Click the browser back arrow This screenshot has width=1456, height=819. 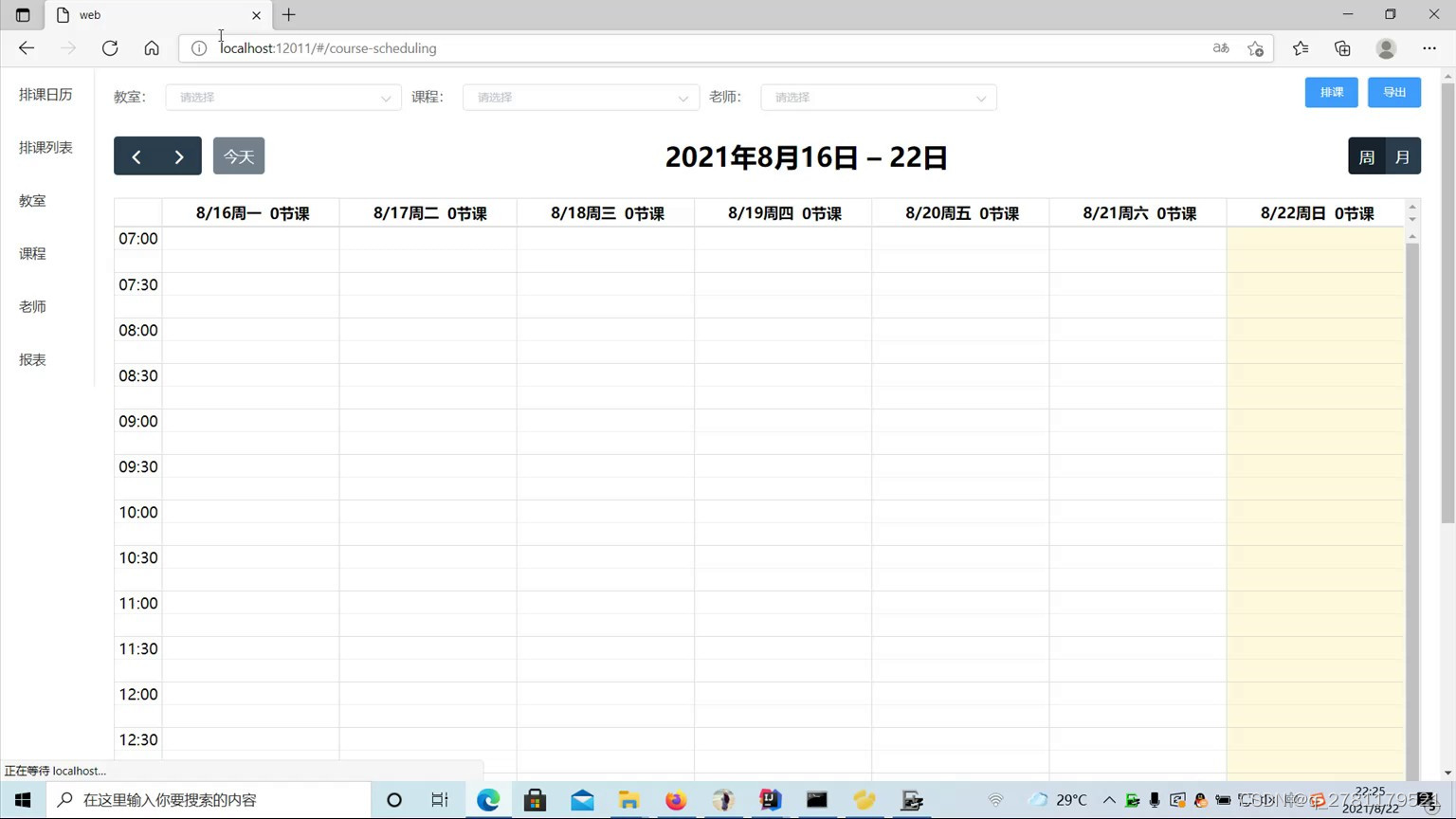[27, 48]
